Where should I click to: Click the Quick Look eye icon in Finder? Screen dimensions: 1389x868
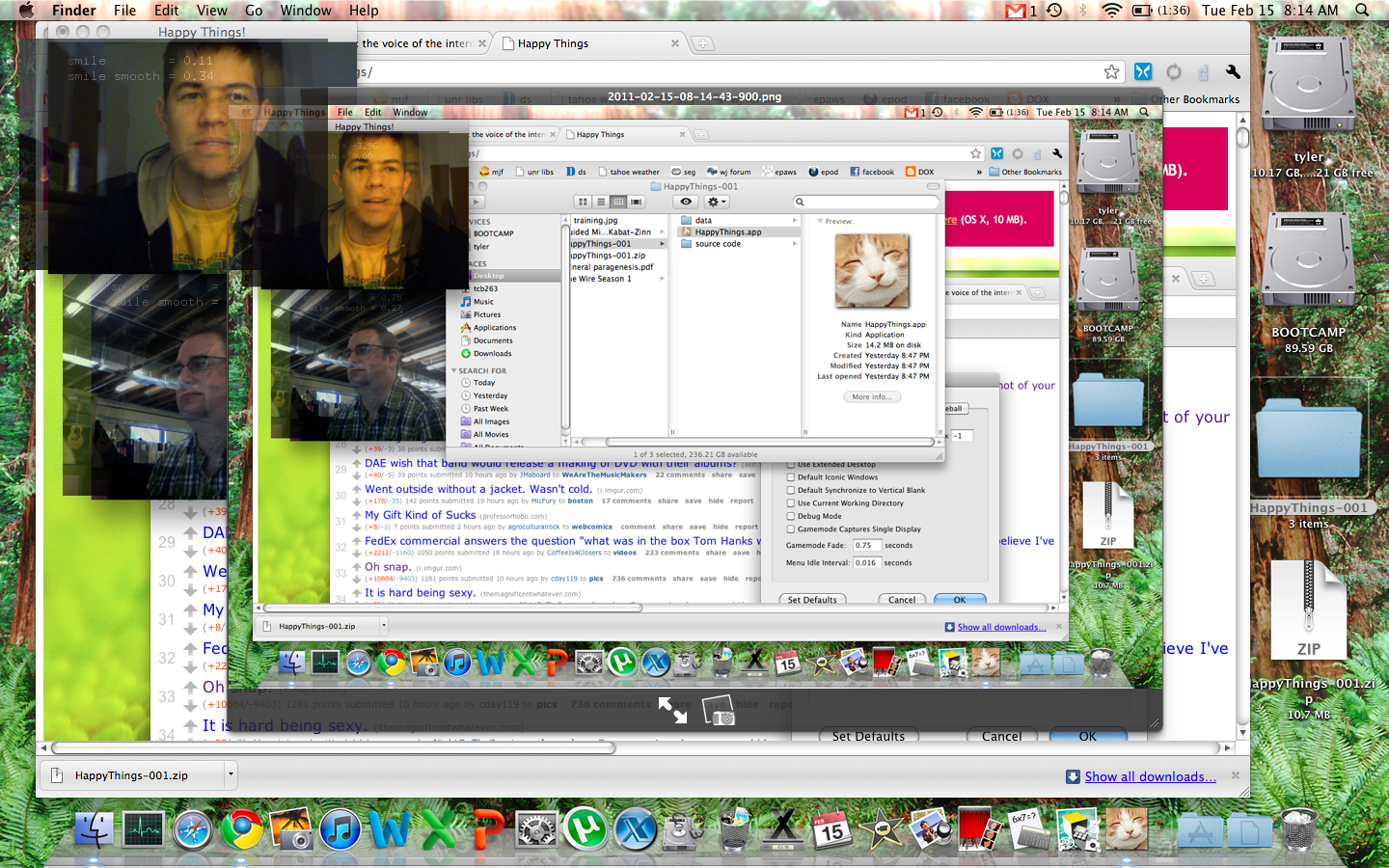pos(686,202)
